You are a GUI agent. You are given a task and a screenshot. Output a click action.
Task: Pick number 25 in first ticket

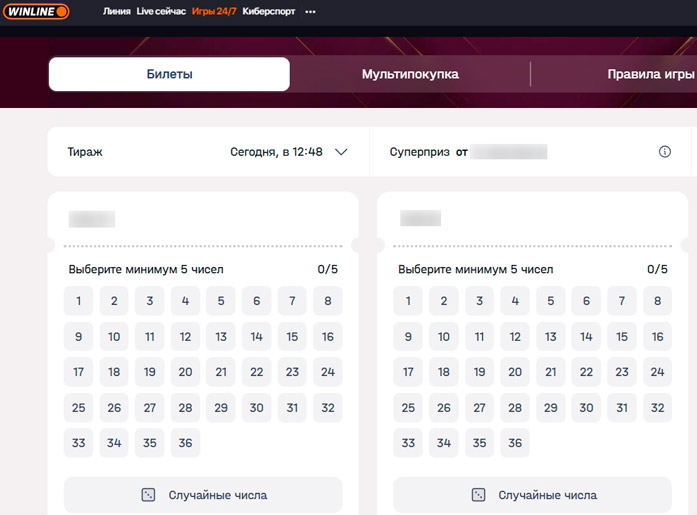(79, 408)
